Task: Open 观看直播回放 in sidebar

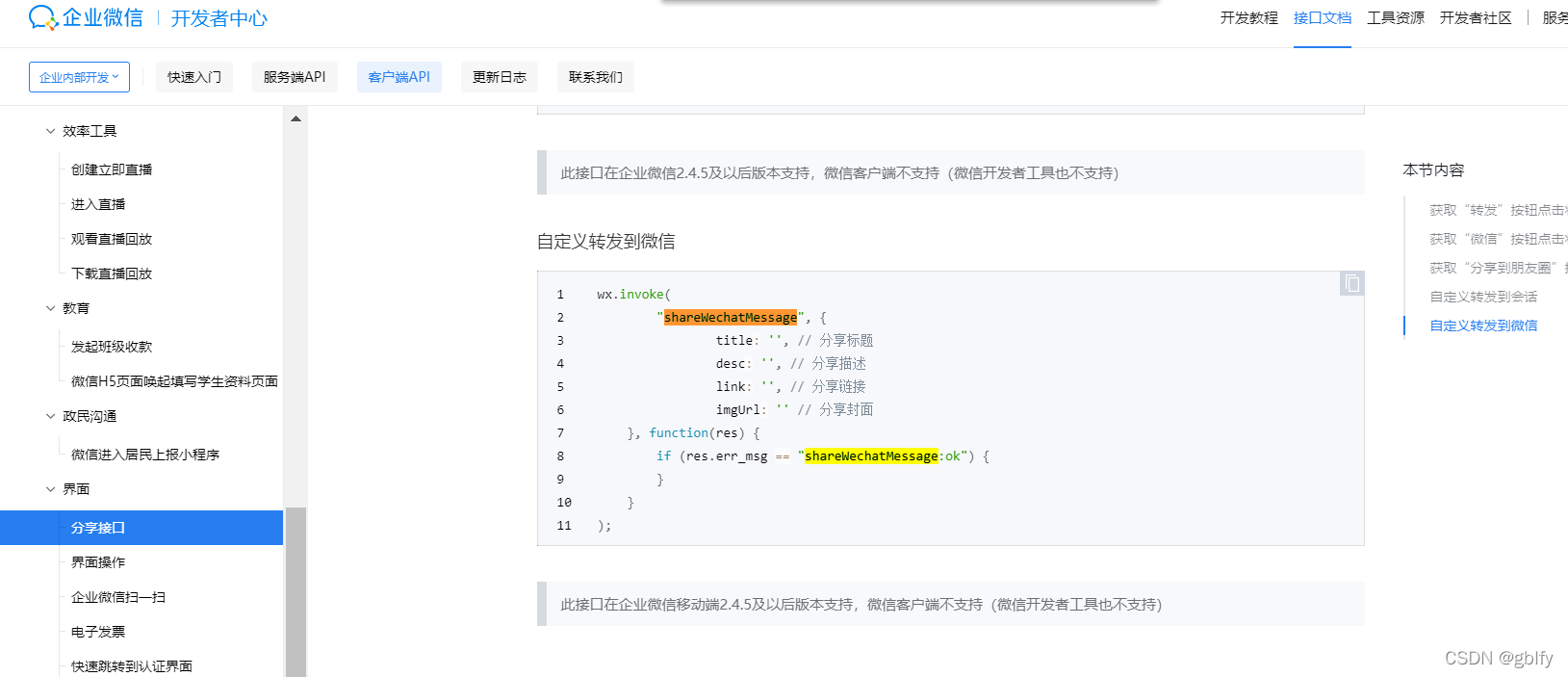Action: (x=112, y=239)
